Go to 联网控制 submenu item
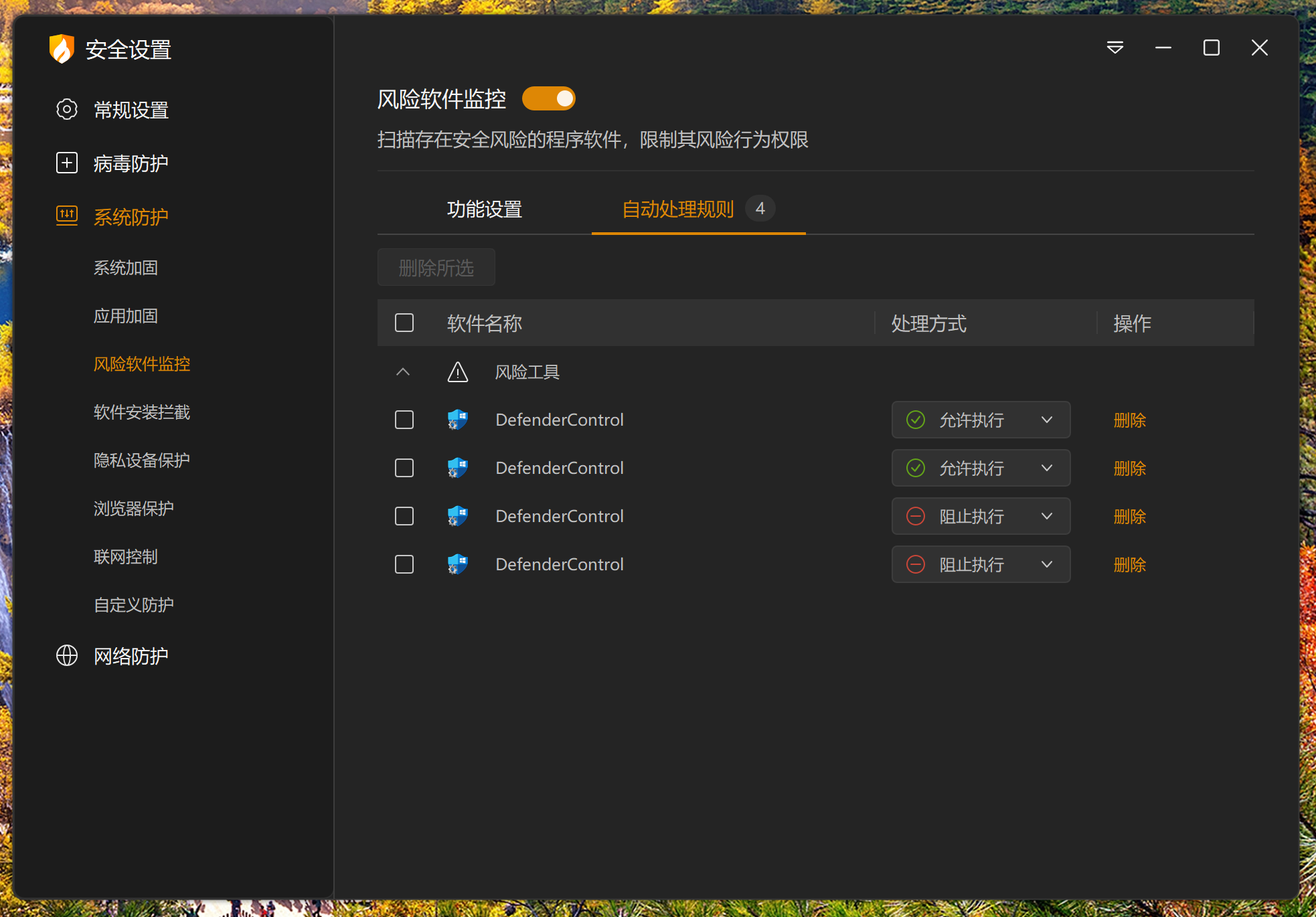 point(126,557)
